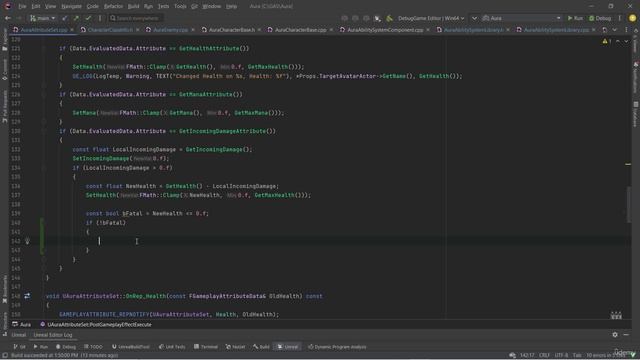Open Search Everywhere field

click(x=136, y=18)
